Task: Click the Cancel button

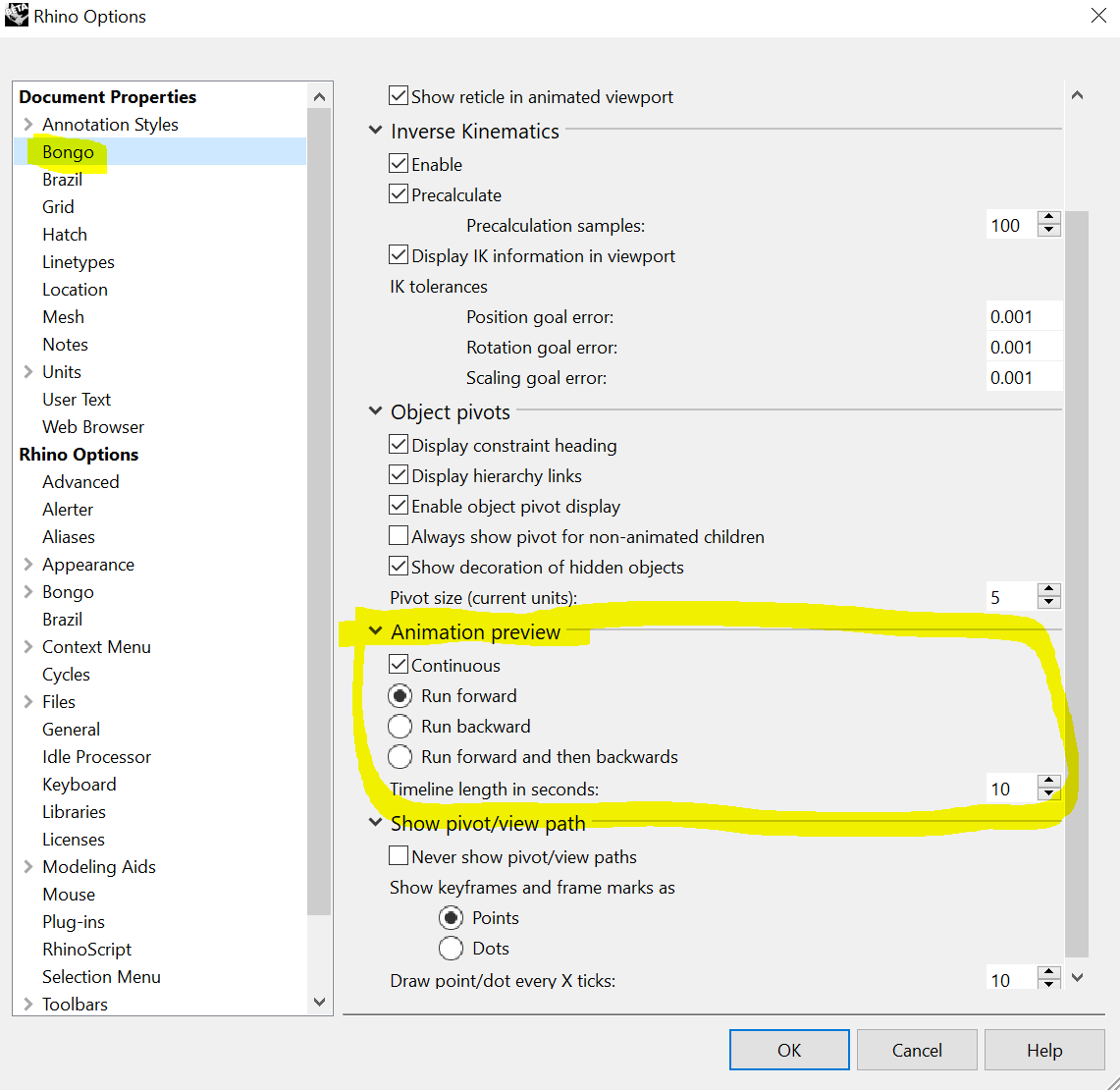Action: click(917, 1050)
